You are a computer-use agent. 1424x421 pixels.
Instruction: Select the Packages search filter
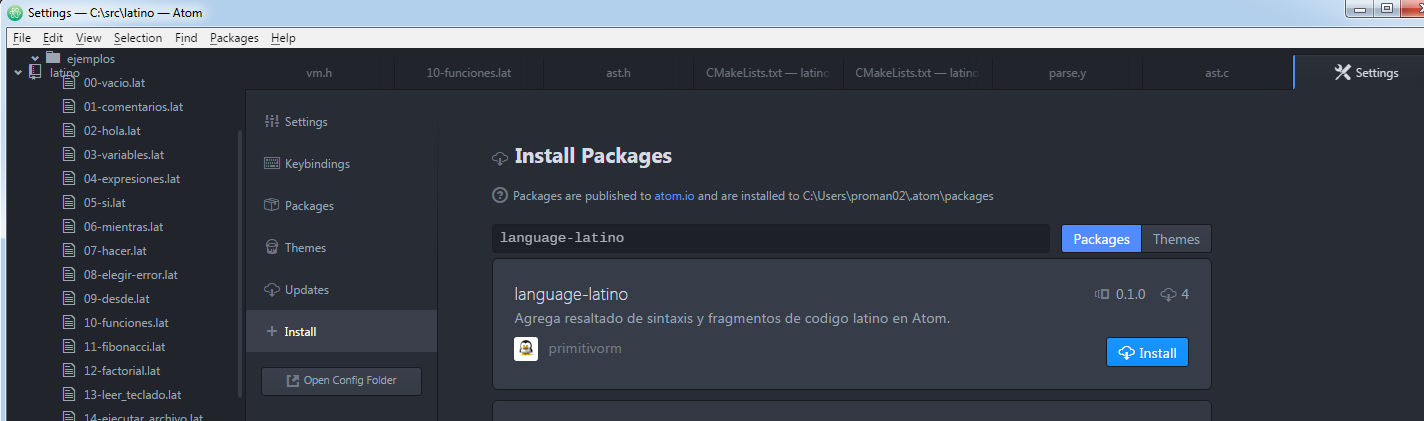(x=1101, y=239)
